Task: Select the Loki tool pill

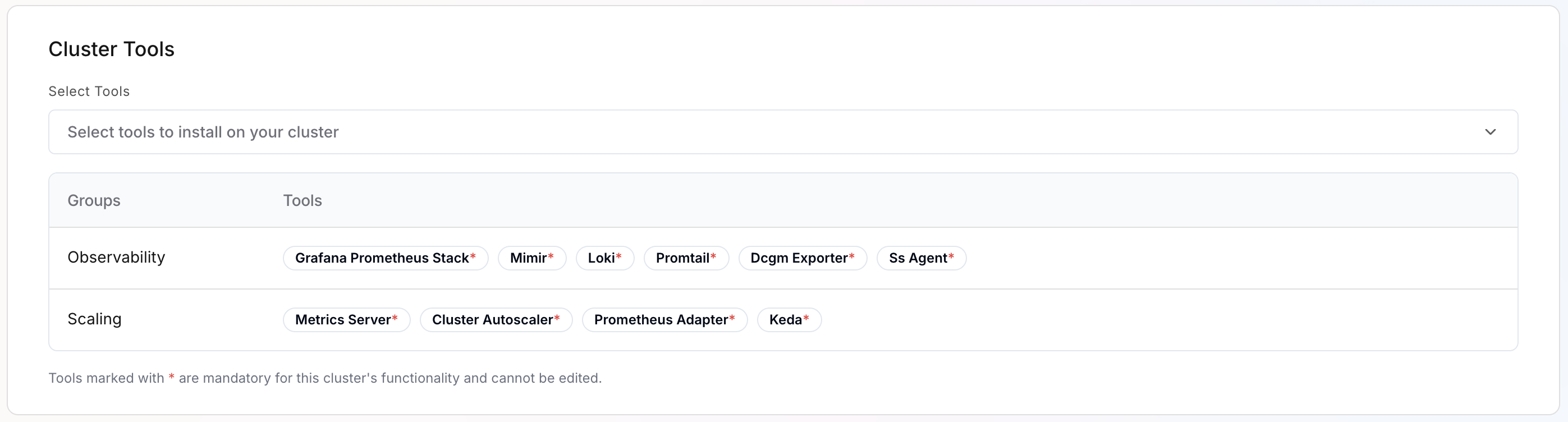Action: coord(604,258)
